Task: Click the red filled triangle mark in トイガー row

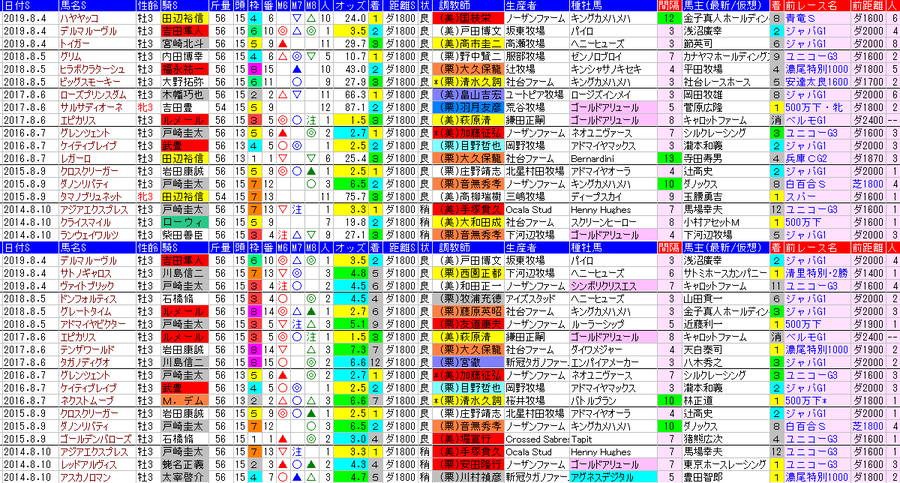Action: [x=282, y=44]
